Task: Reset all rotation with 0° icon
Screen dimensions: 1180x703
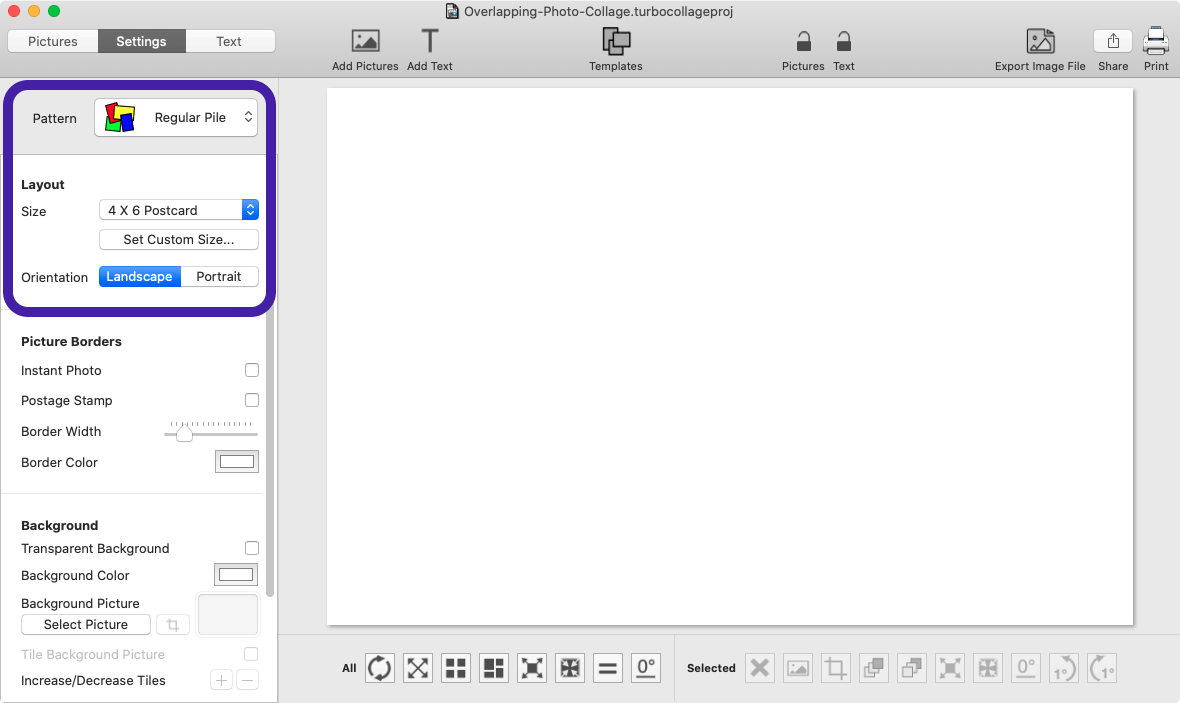Action: coord(646,668)
